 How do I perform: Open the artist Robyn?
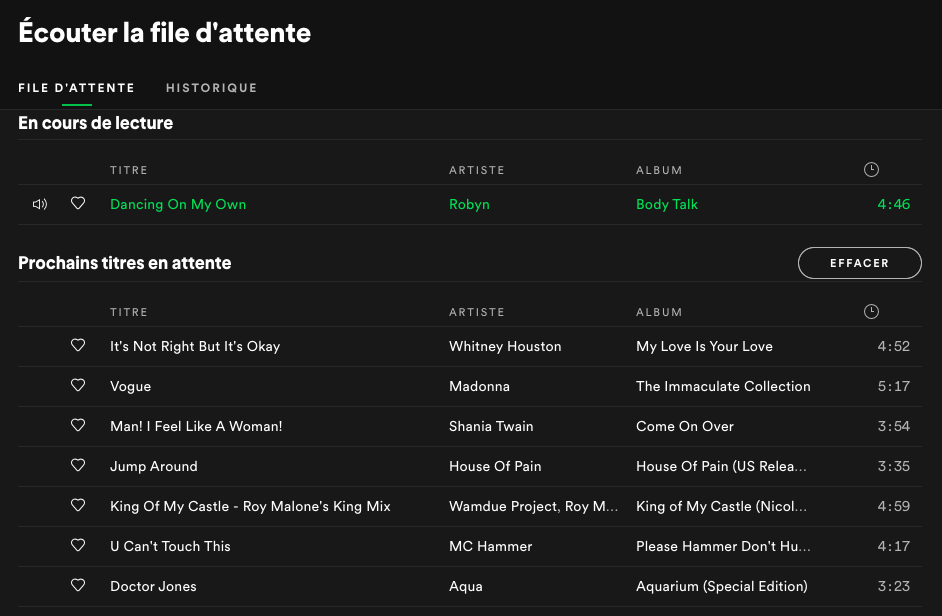coord(469,204)
